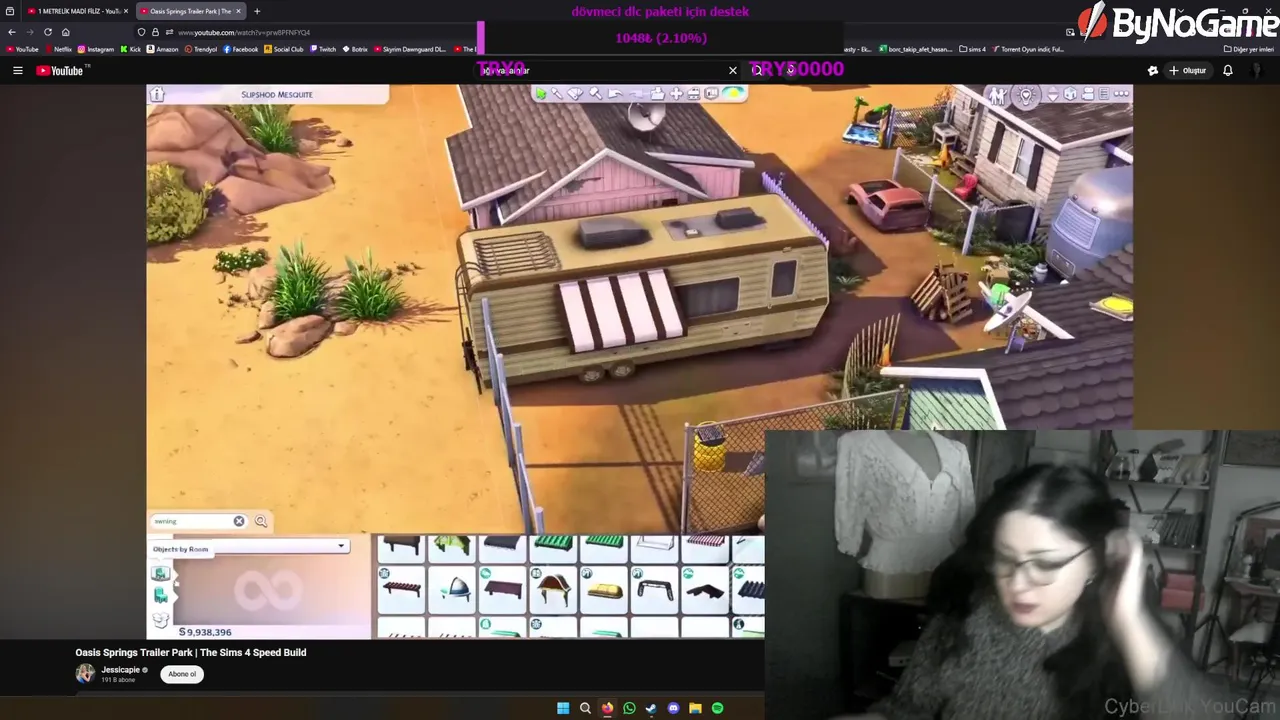Click the Oasis Springs Trailer Park video title
The width and height of the screenshot is (1280, 720).
click(x=191, y=652)
